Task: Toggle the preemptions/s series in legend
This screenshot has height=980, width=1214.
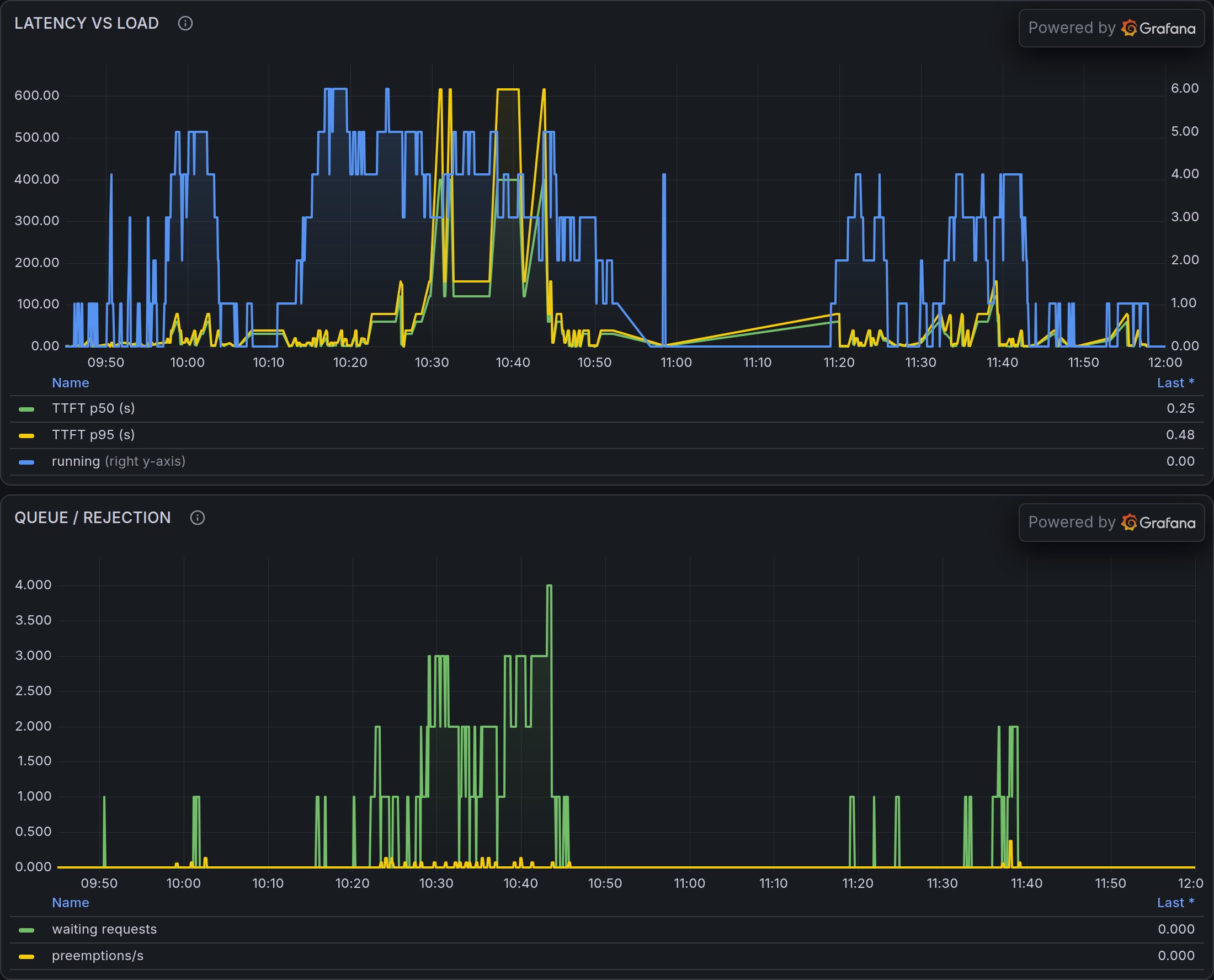Action: pos(98,956)
